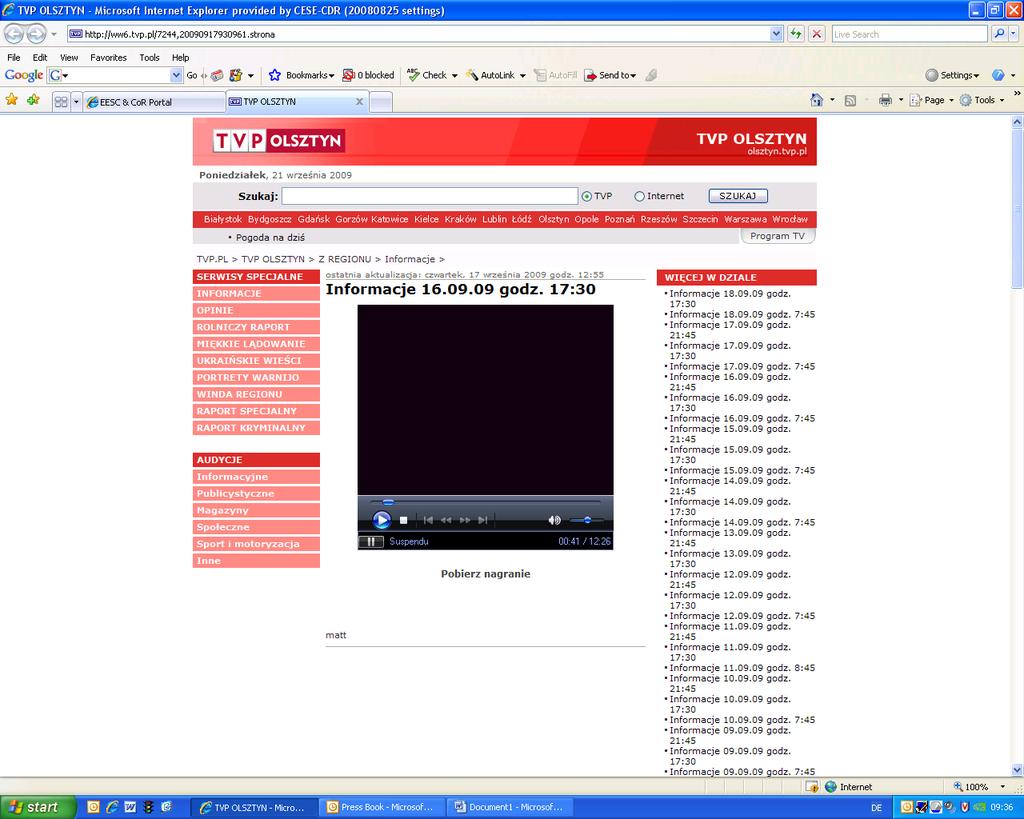Click the Google toolbar spell Check icon

[413, 75]
